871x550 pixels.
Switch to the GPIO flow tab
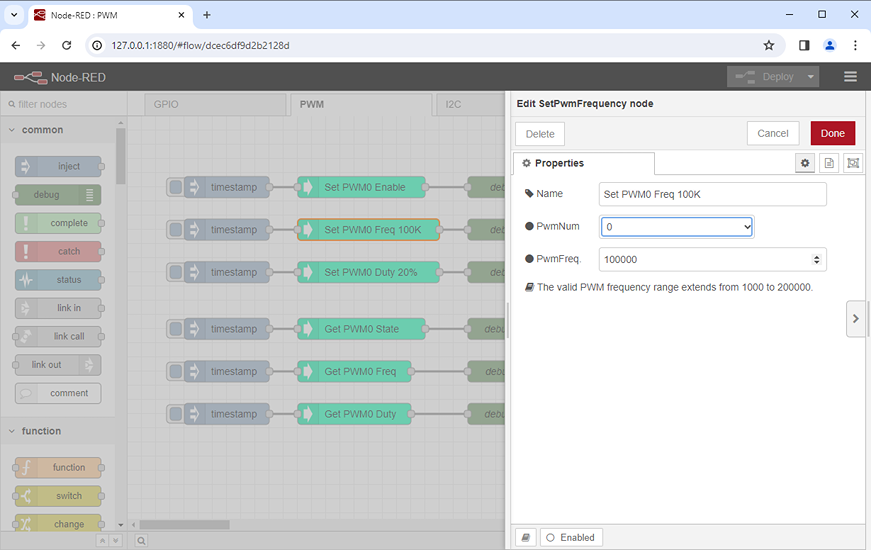coord(166,104)
